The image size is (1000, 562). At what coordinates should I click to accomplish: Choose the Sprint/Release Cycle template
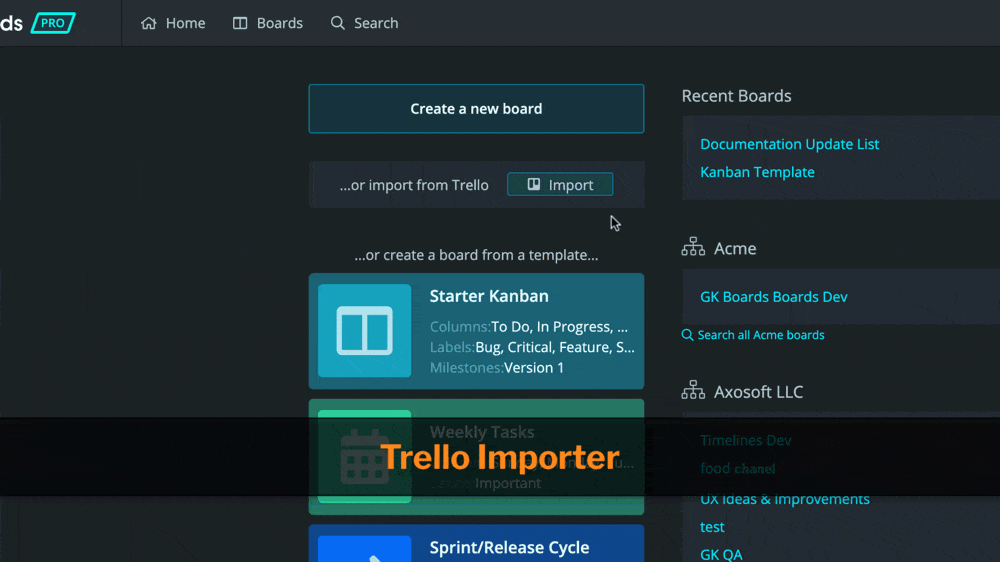[476, 544]
